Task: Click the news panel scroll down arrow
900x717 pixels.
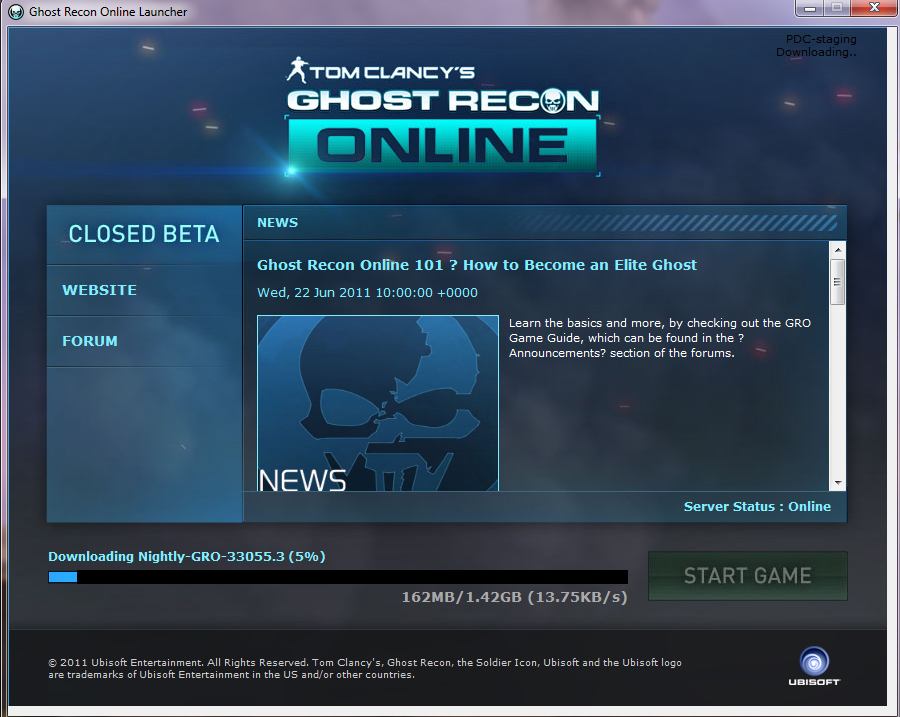Action: [838, 483]
